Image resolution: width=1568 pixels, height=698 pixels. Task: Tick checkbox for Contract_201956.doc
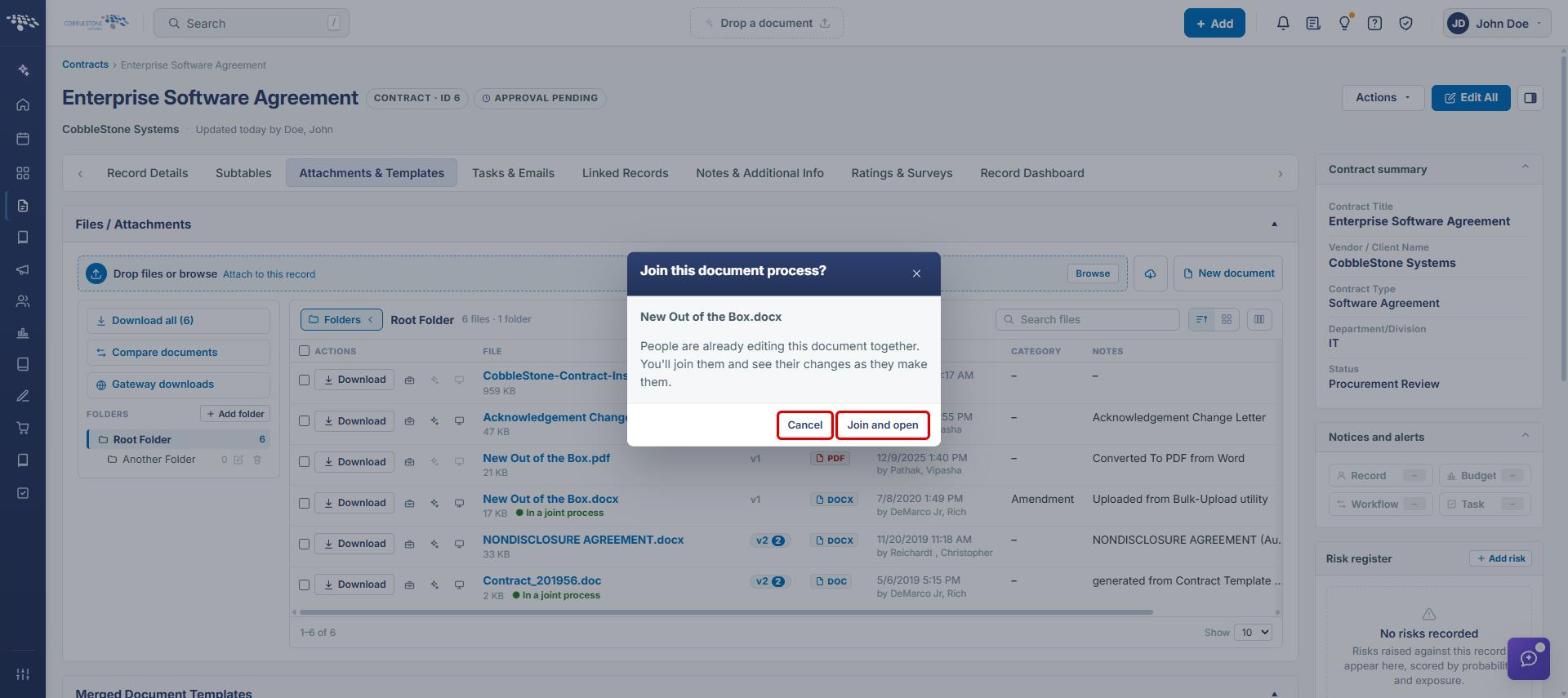click(304, 585)
